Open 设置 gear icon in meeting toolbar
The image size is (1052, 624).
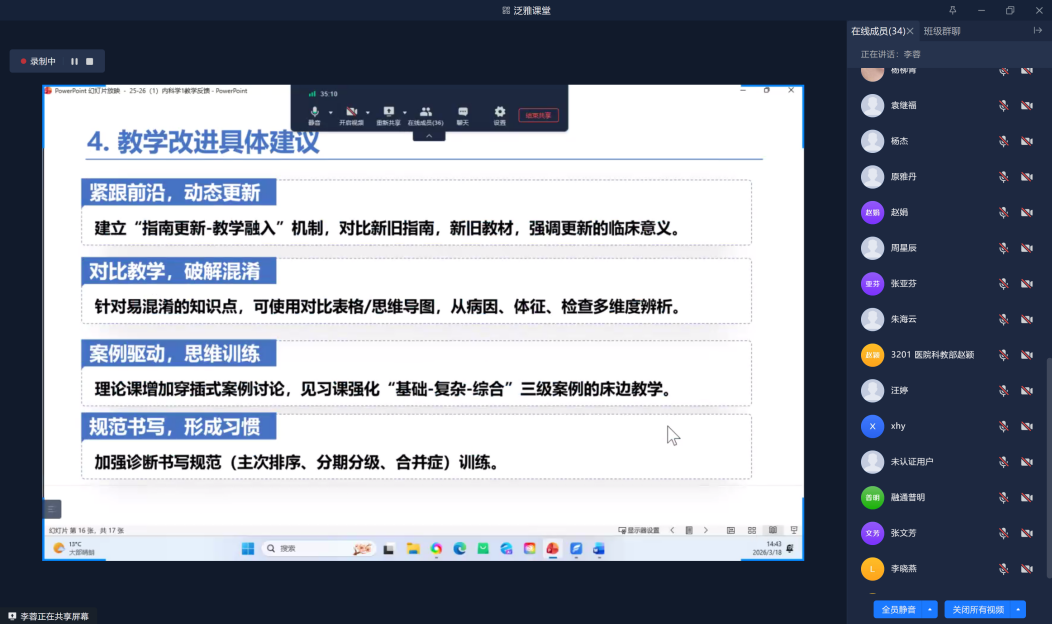point(499,112)
